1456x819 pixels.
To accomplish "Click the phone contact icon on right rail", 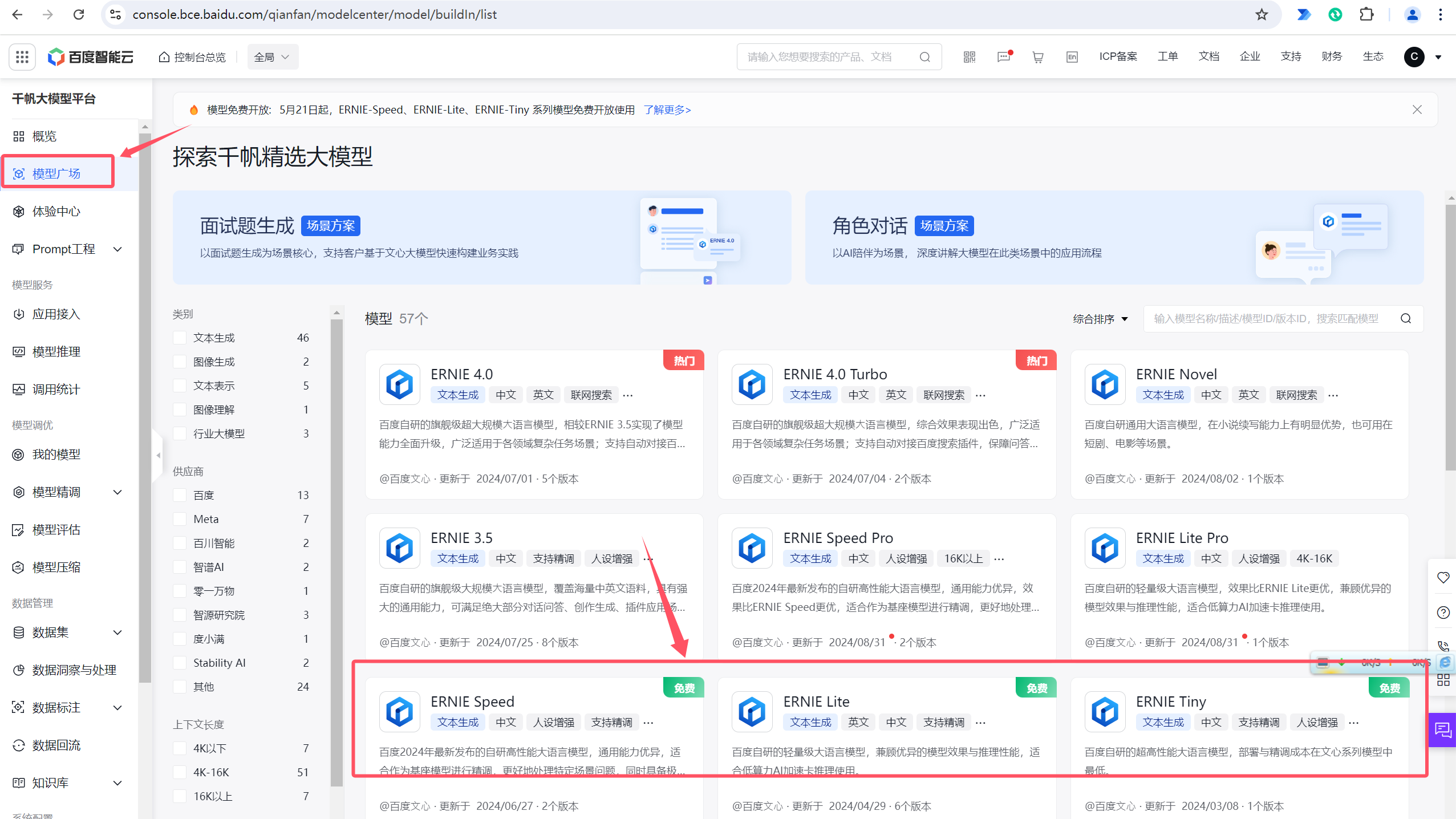I will pyautogui.click(x=1443, y=646).
